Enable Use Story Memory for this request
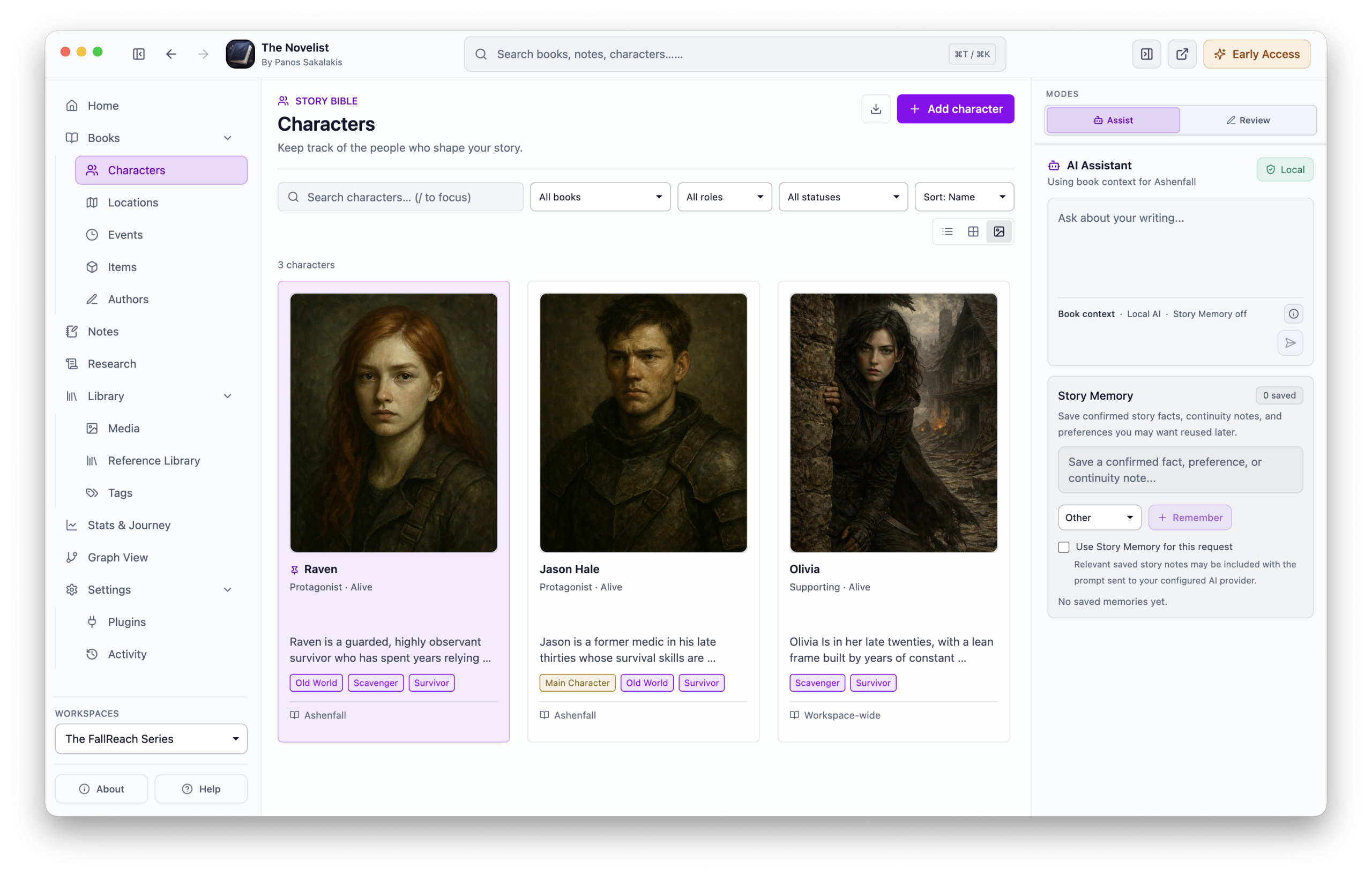The width and height of the screenshot is (1372, 876). [x=1064, y=548]
